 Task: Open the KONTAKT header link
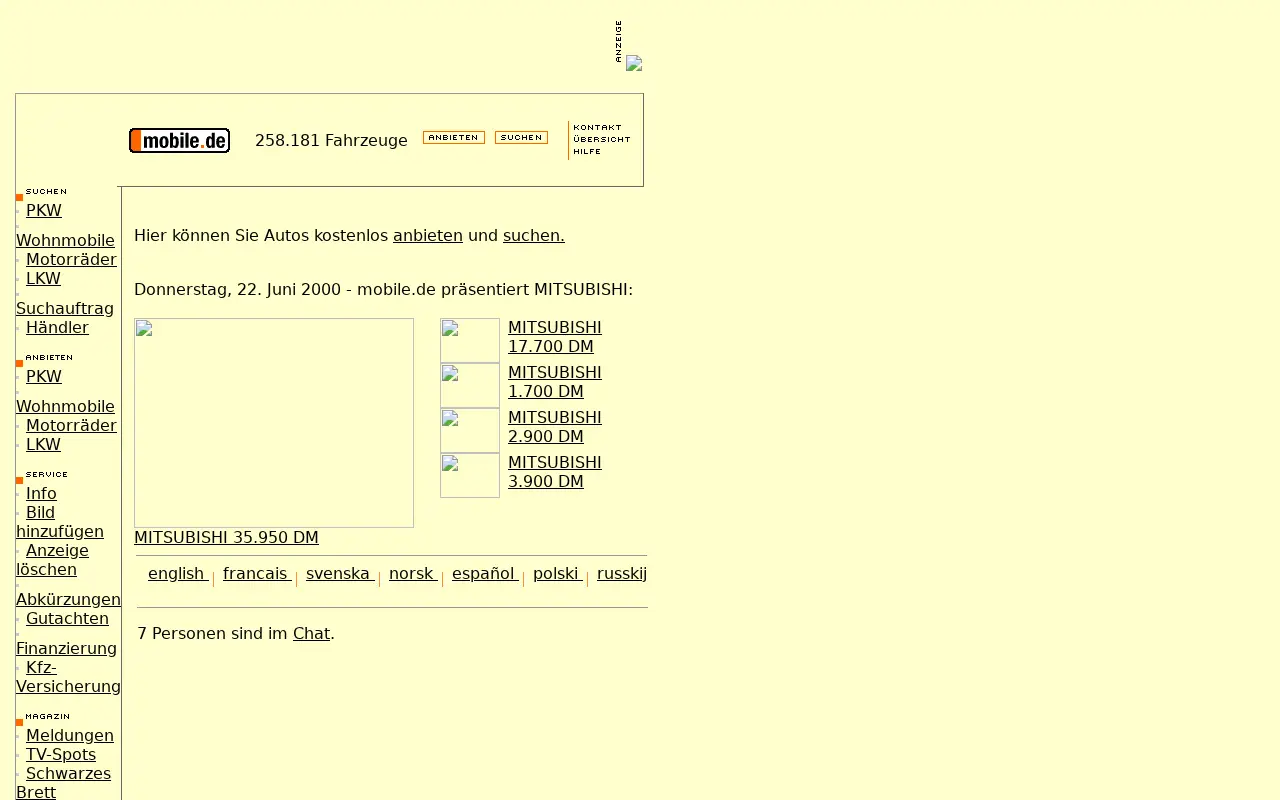pos(597,128)
